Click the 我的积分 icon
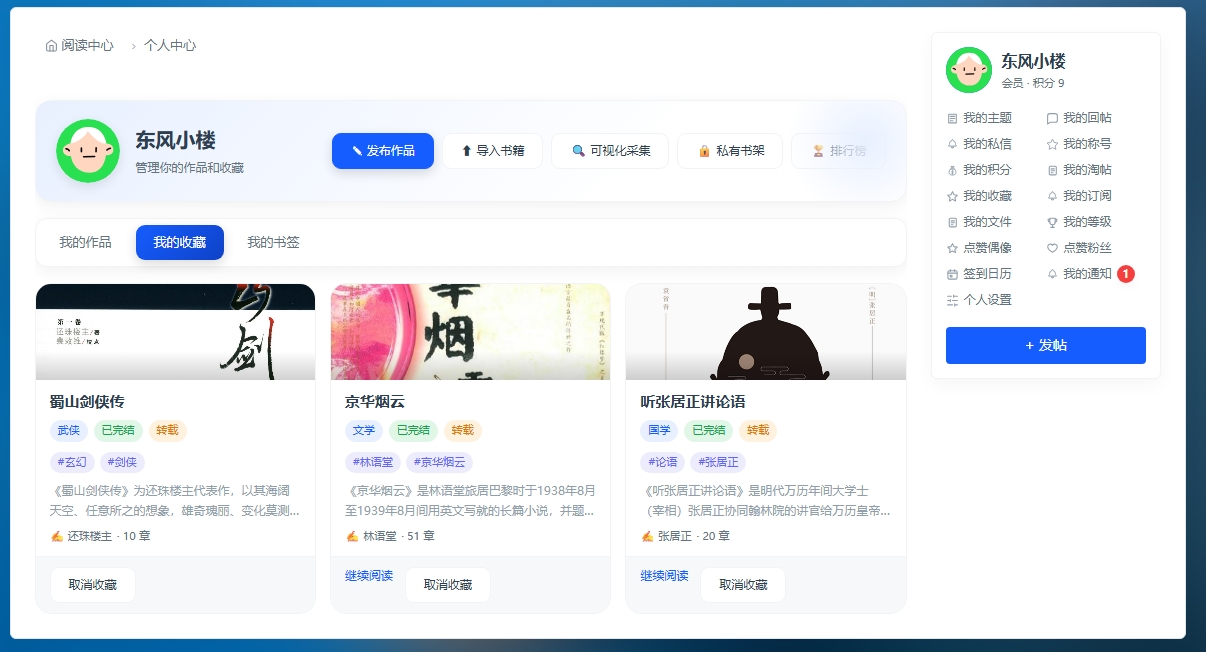Viewport: 1206px width, 652px height. pos(952,170)
